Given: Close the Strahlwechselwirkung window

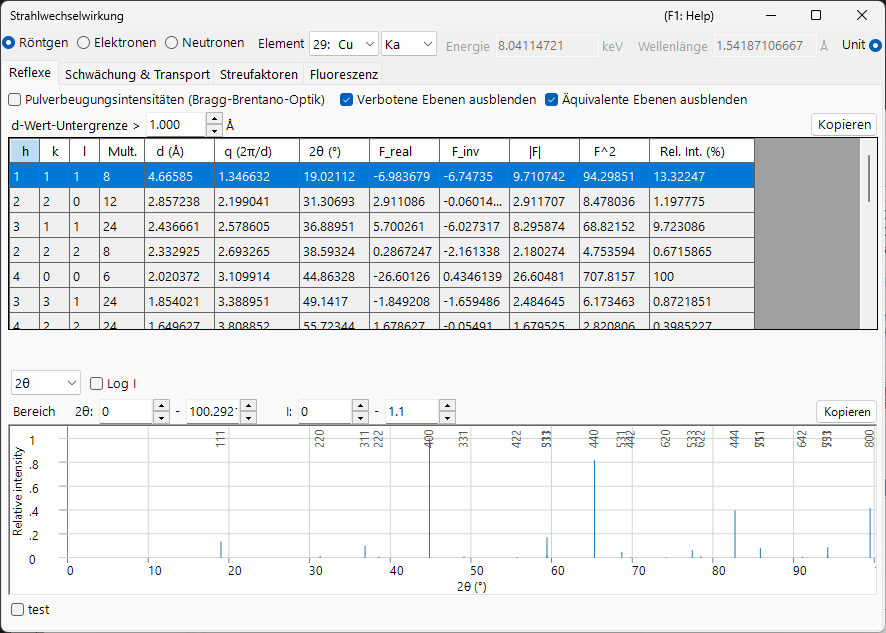Looking at the screenshot, I should coord(862,15).
